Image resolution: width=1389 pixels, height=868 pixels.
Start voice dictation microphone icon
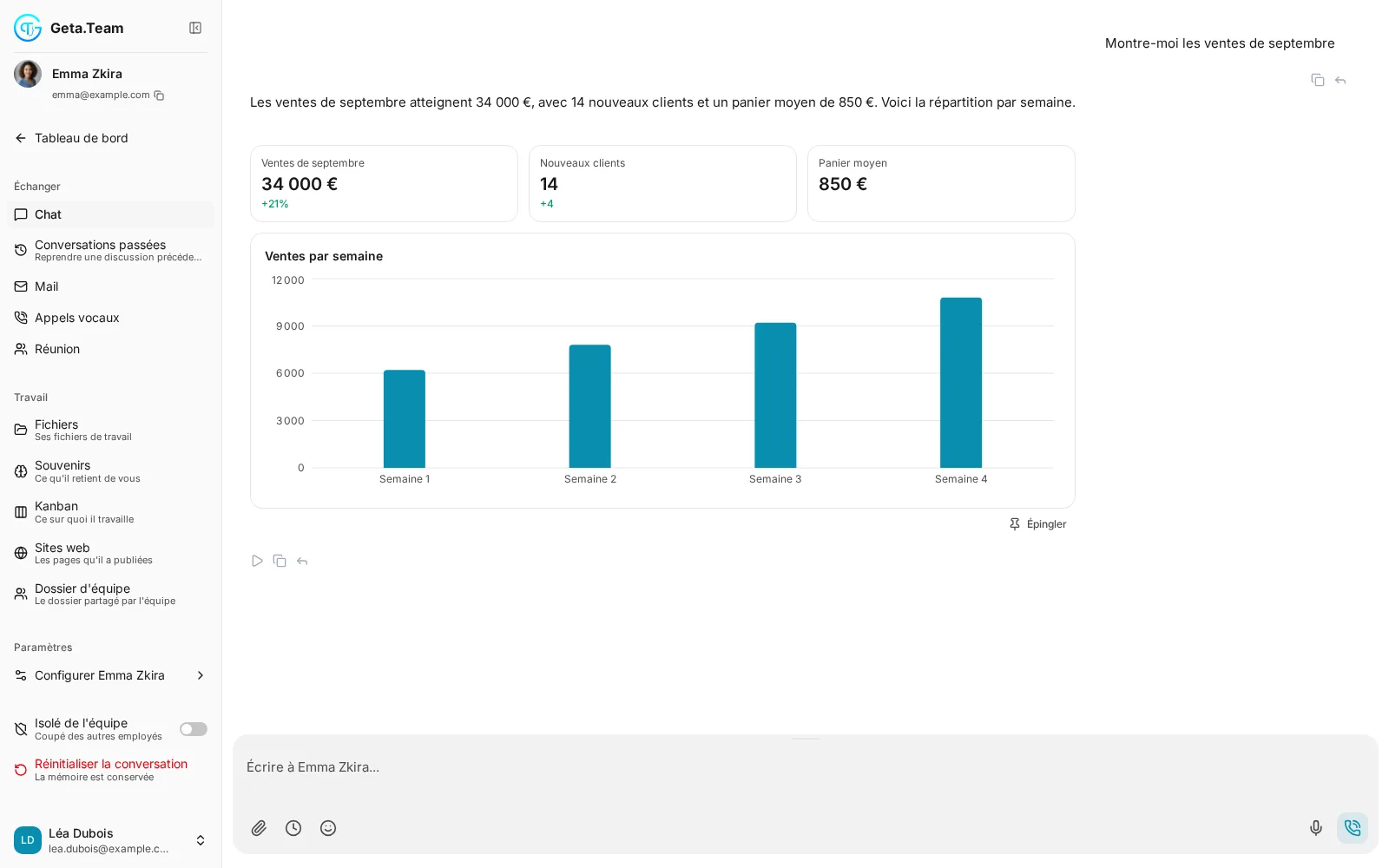(x=1316, y=828)
